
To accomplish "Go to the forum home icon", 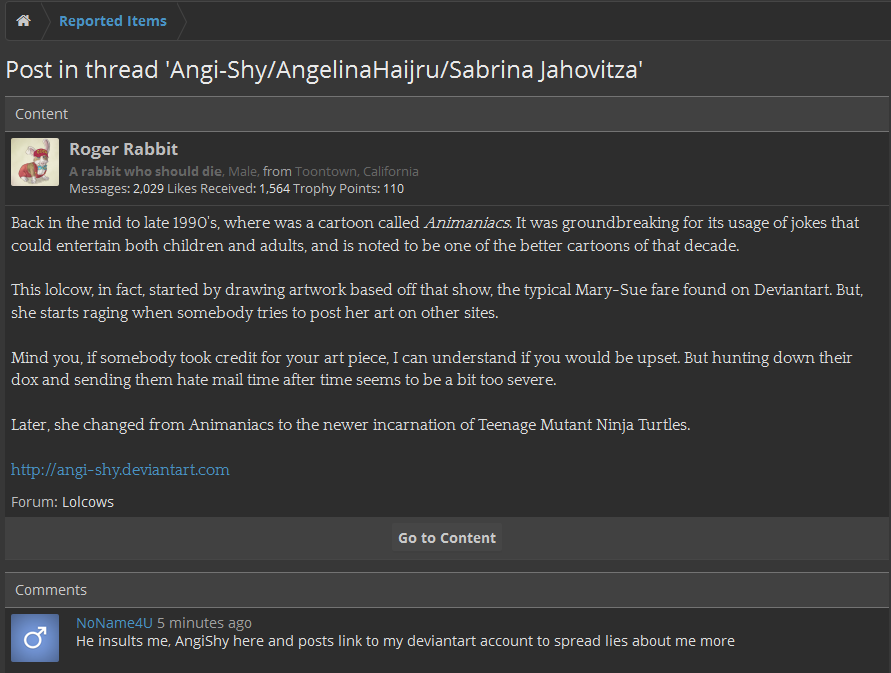I will pyautogui.click(x=23, y=21).
